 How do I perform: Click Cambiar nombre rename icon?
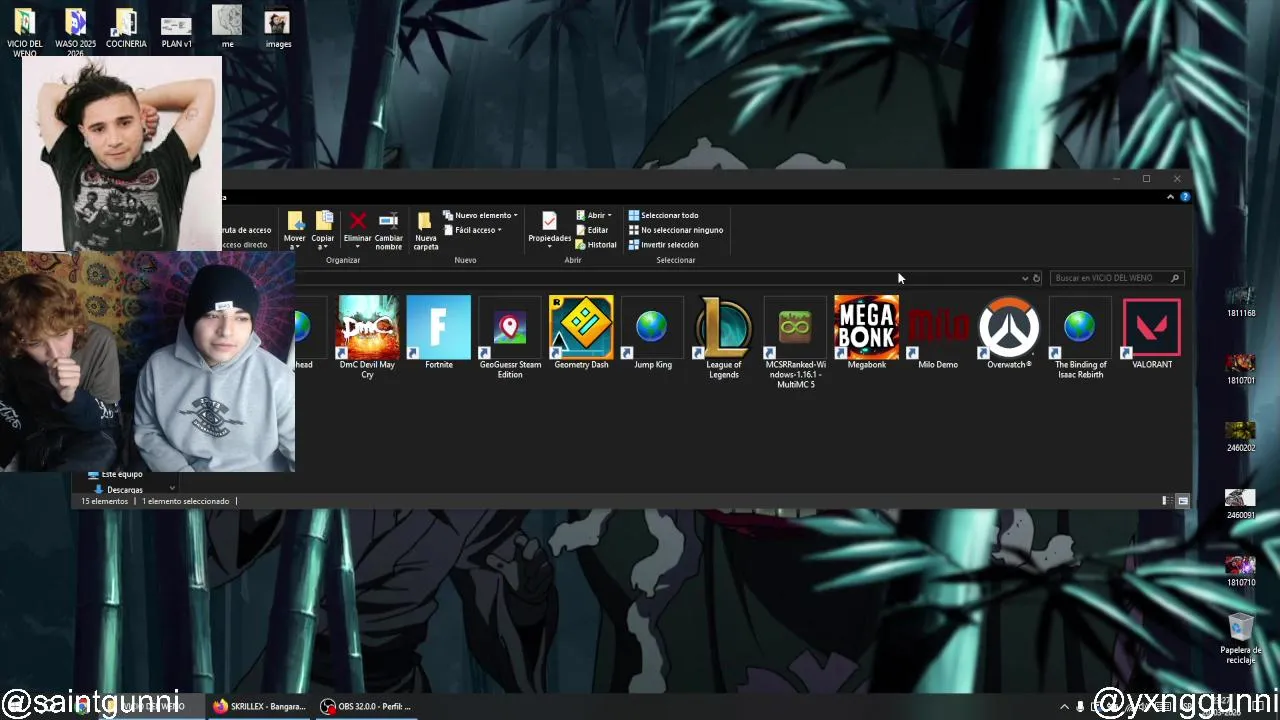click(x=388, y=231)
